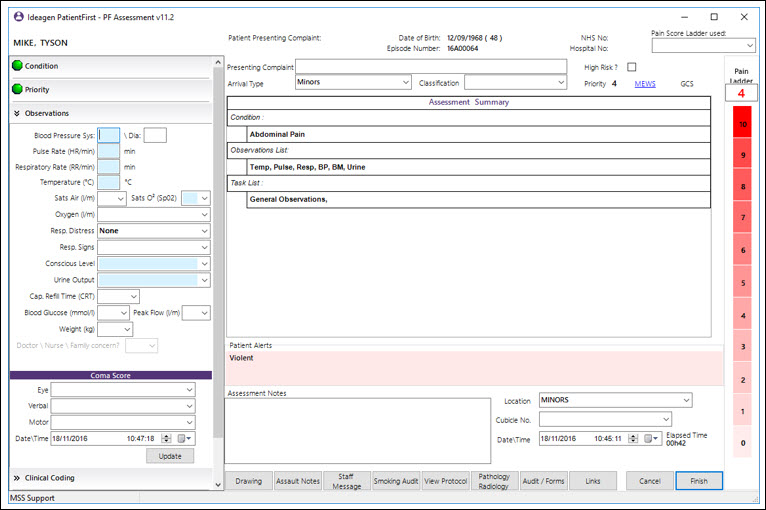Click the General Observations task row

[478, 199]
